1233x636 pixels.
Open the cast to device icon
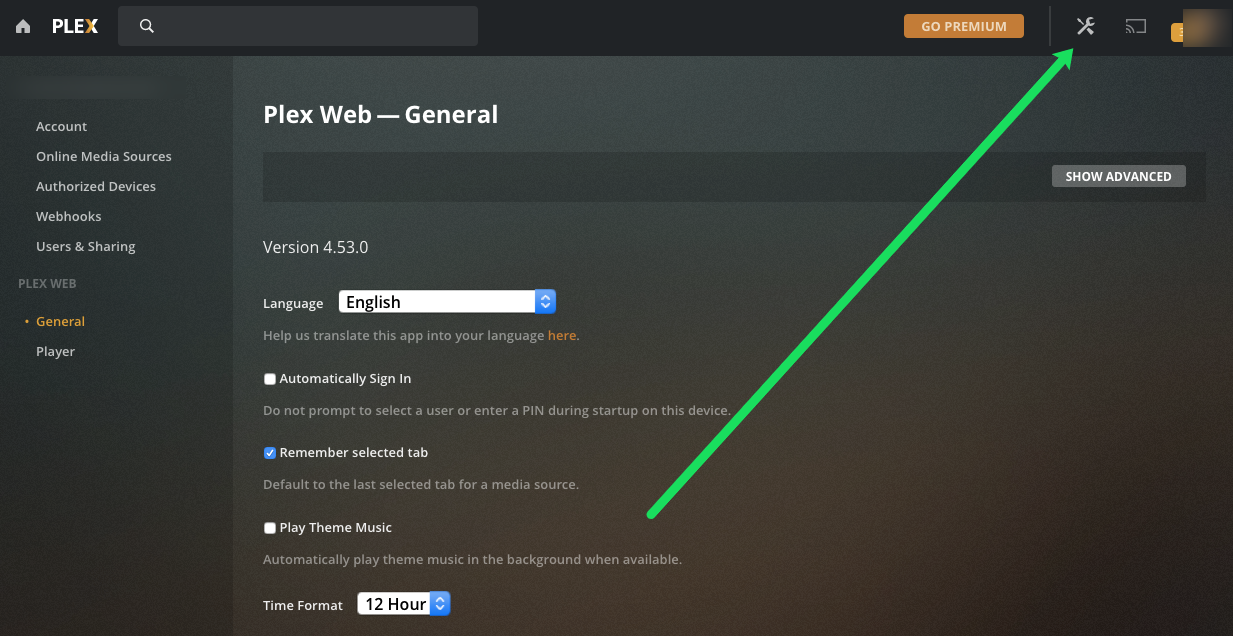click(x=1135, y=27)
